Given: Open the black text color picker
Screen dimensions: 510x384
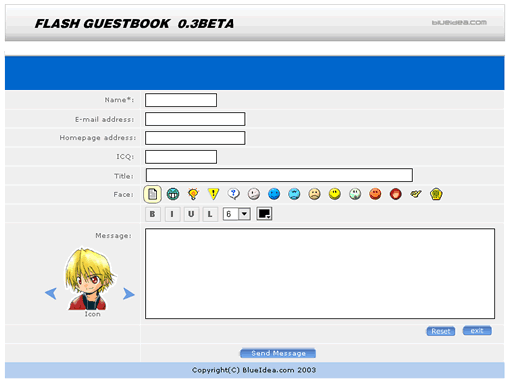Looking at the screenshot, I should point(264,214).
